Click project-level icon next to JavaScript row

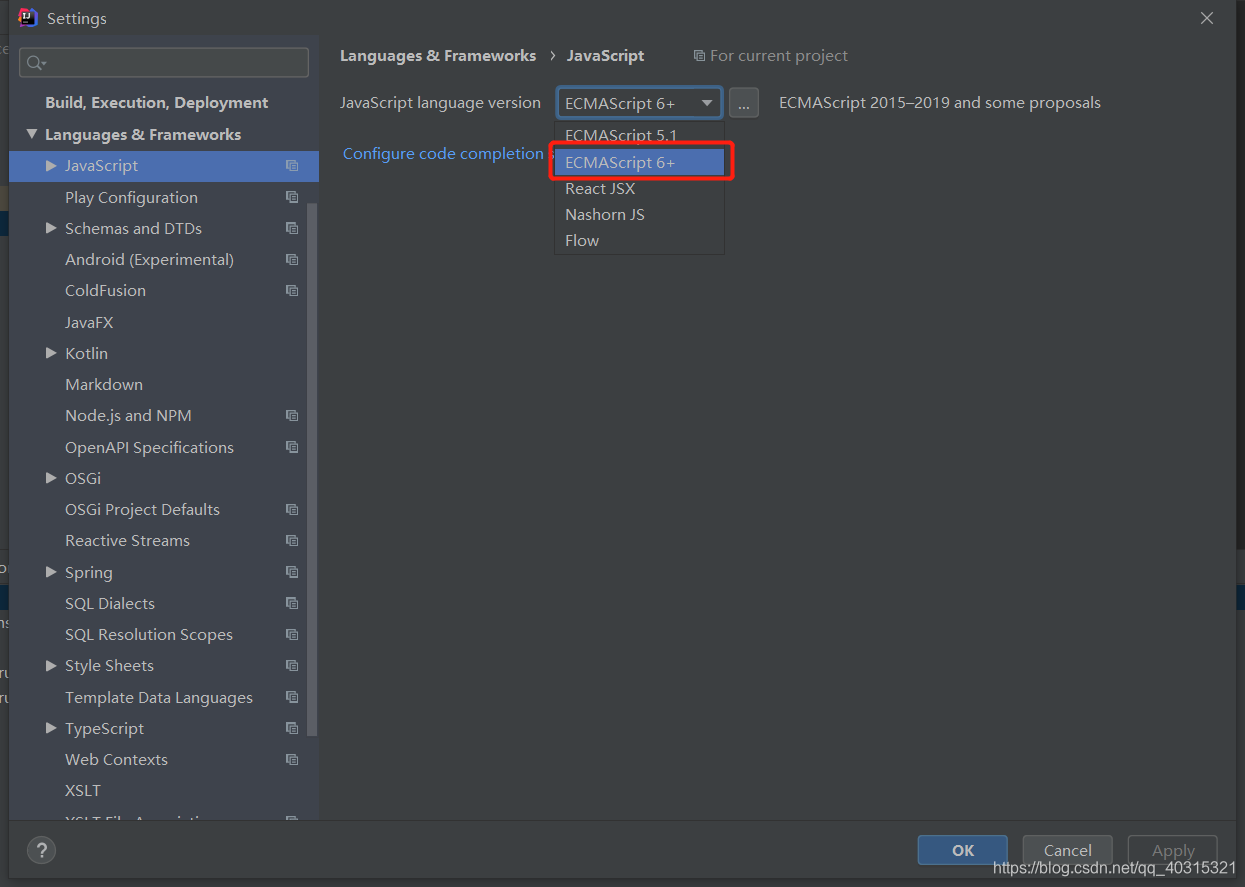[x=292, y=166]
